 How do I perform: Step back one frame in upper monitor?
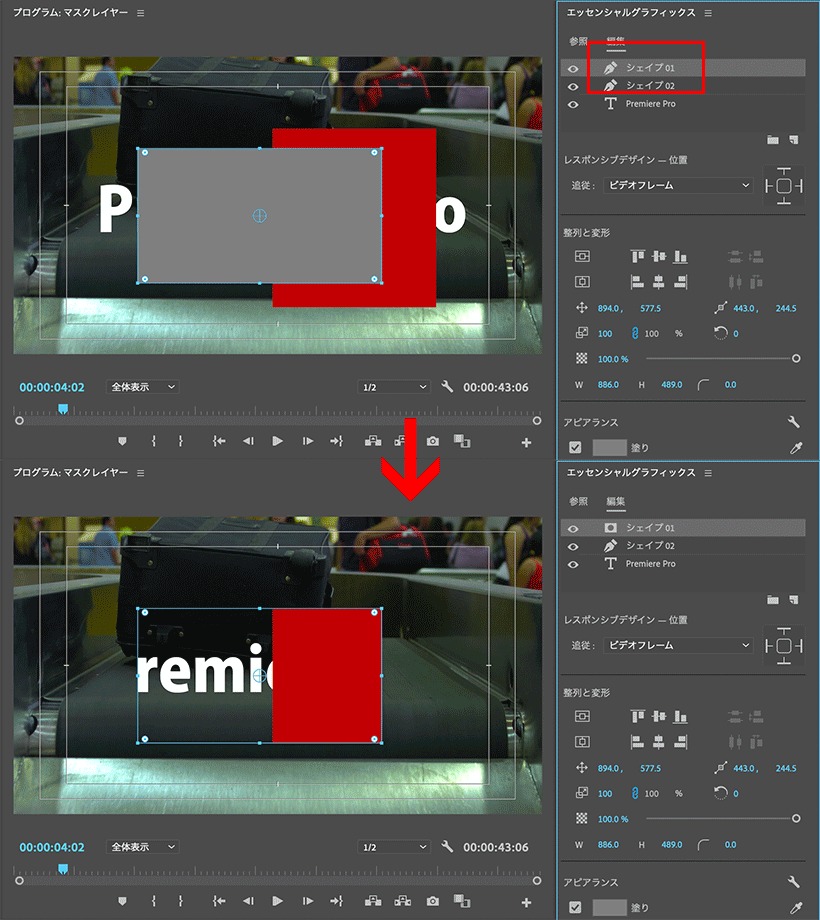tap(248, 441)
